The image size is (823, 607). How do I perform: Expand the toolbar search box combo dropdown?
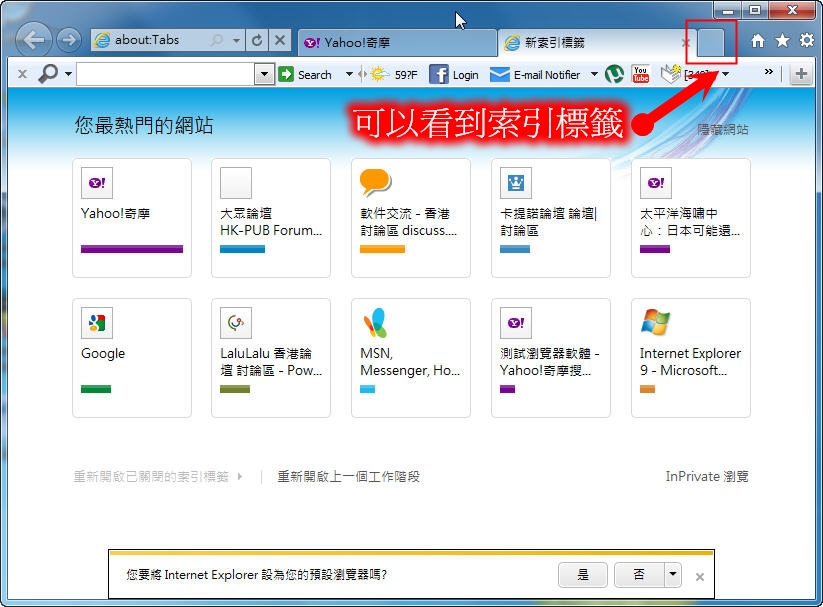[265, 74]
